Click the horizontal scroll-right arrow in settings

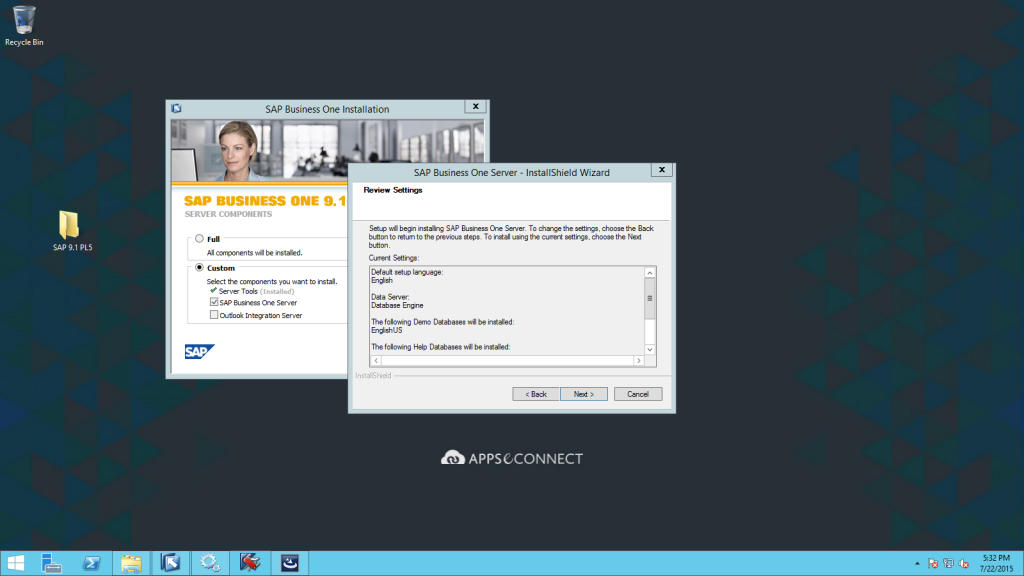tap(639, 360)
